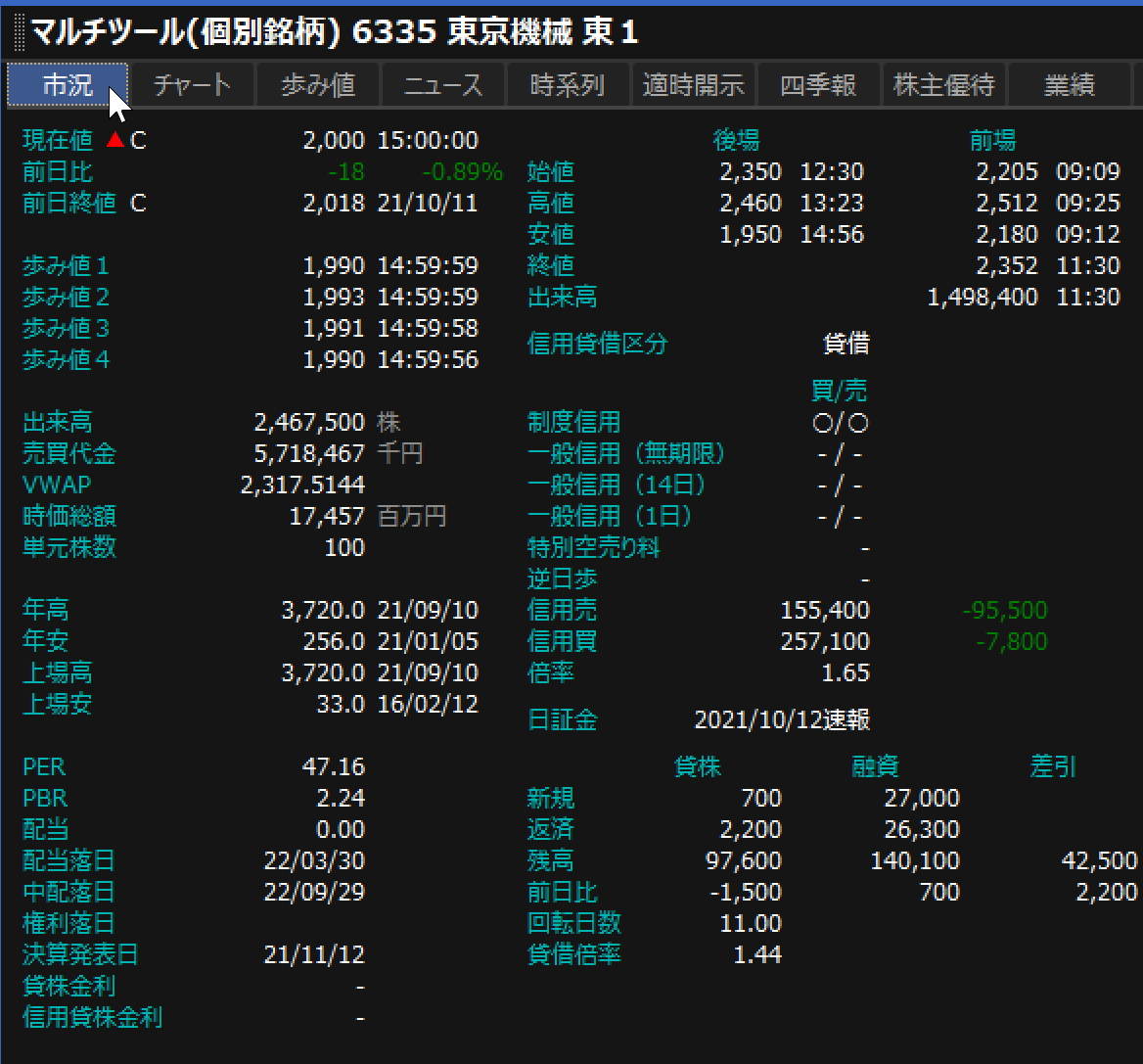Click the 日証金 date 2021/10/12速報
The height and width of the screenshot is (1064, 1143).
point(782,719)
